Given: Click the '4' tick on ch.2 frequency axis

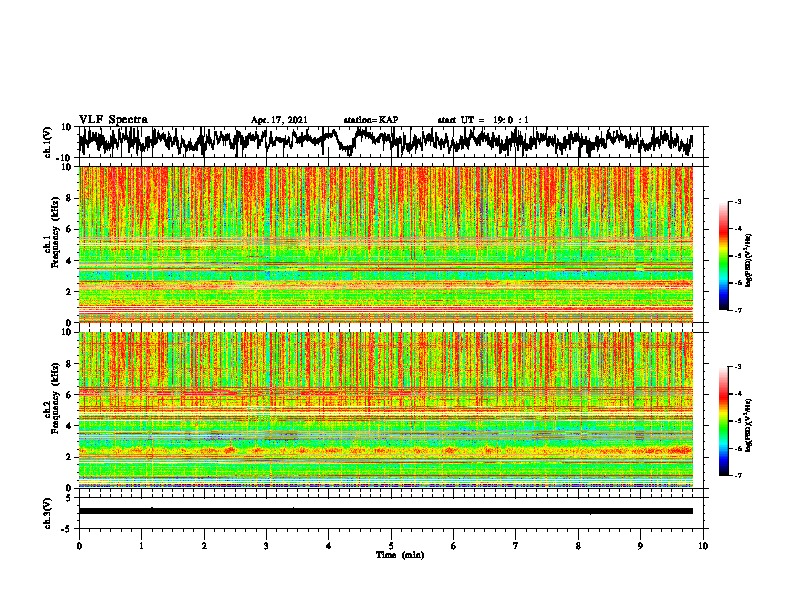Looking at the screenshot, I should tap(70, 426).
